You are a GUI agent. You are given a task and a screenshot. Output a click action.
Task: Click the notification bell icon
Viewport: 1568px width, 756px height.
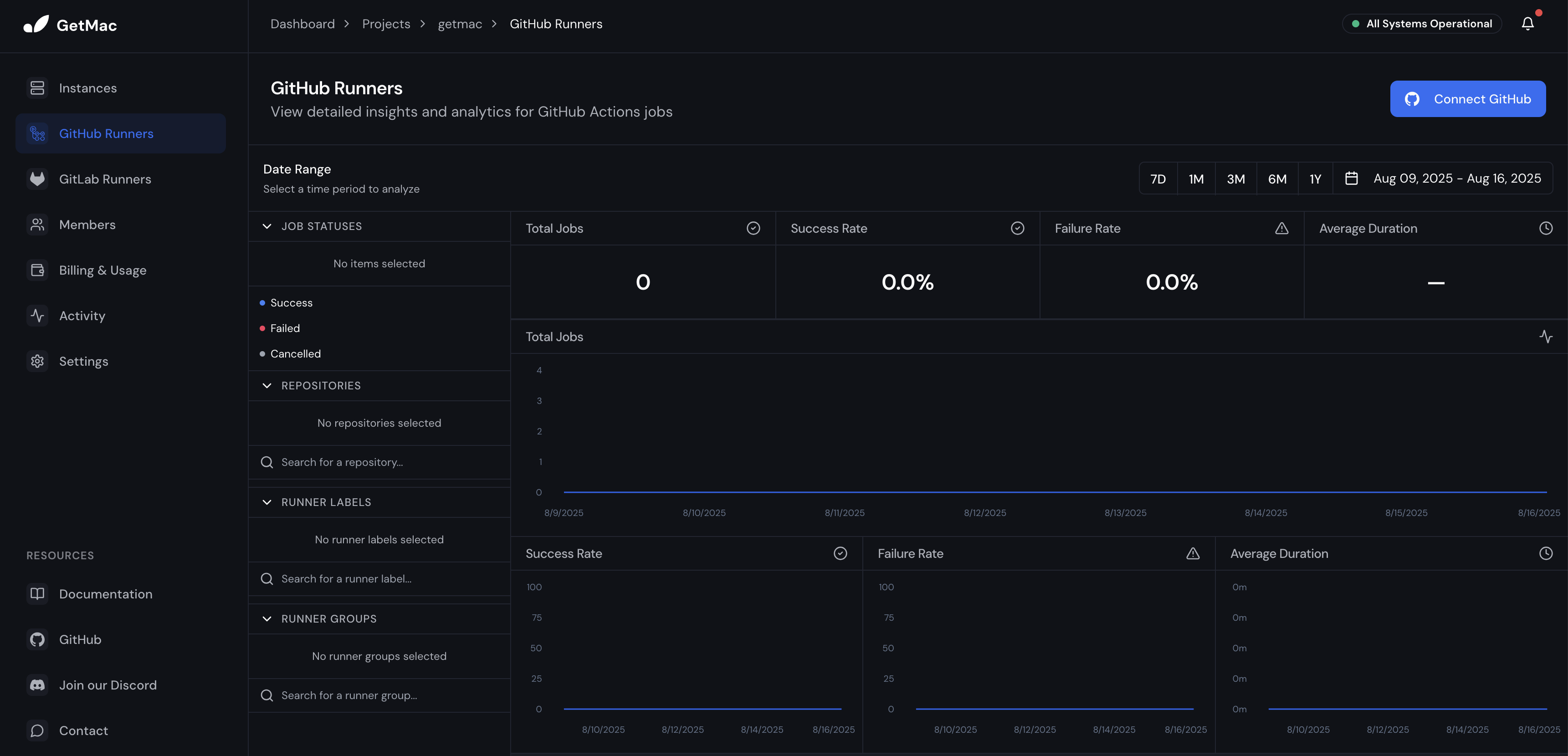point(1528,23)
